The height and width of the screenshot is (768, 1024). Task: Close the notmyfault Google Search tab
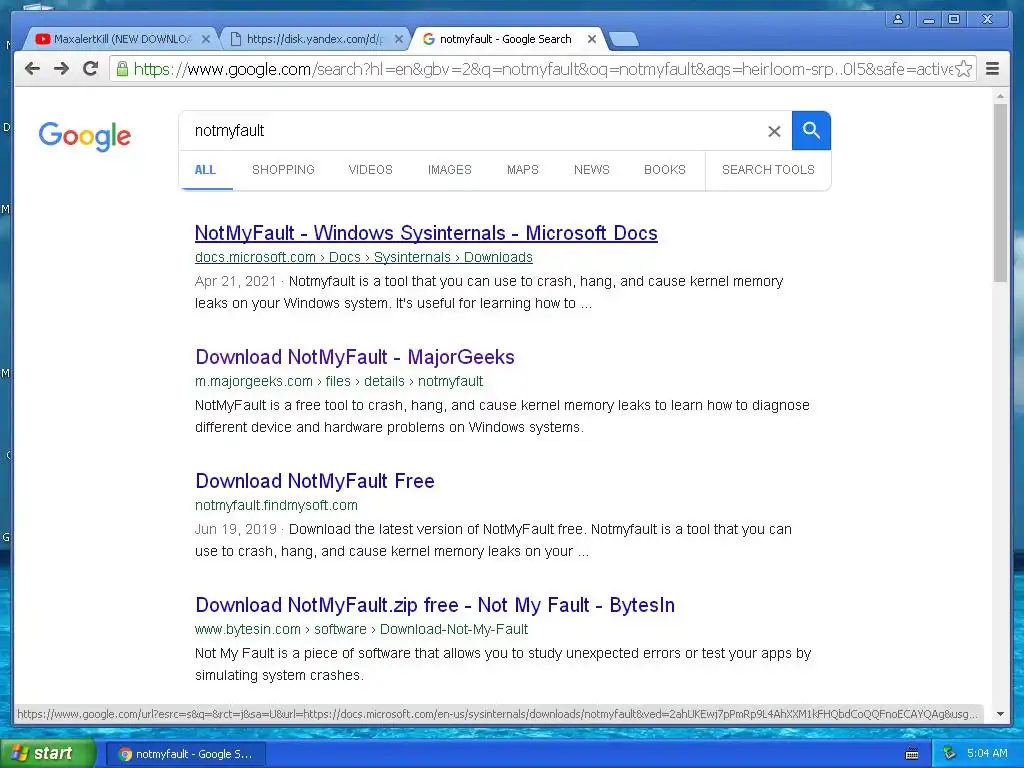pos(592,39)
